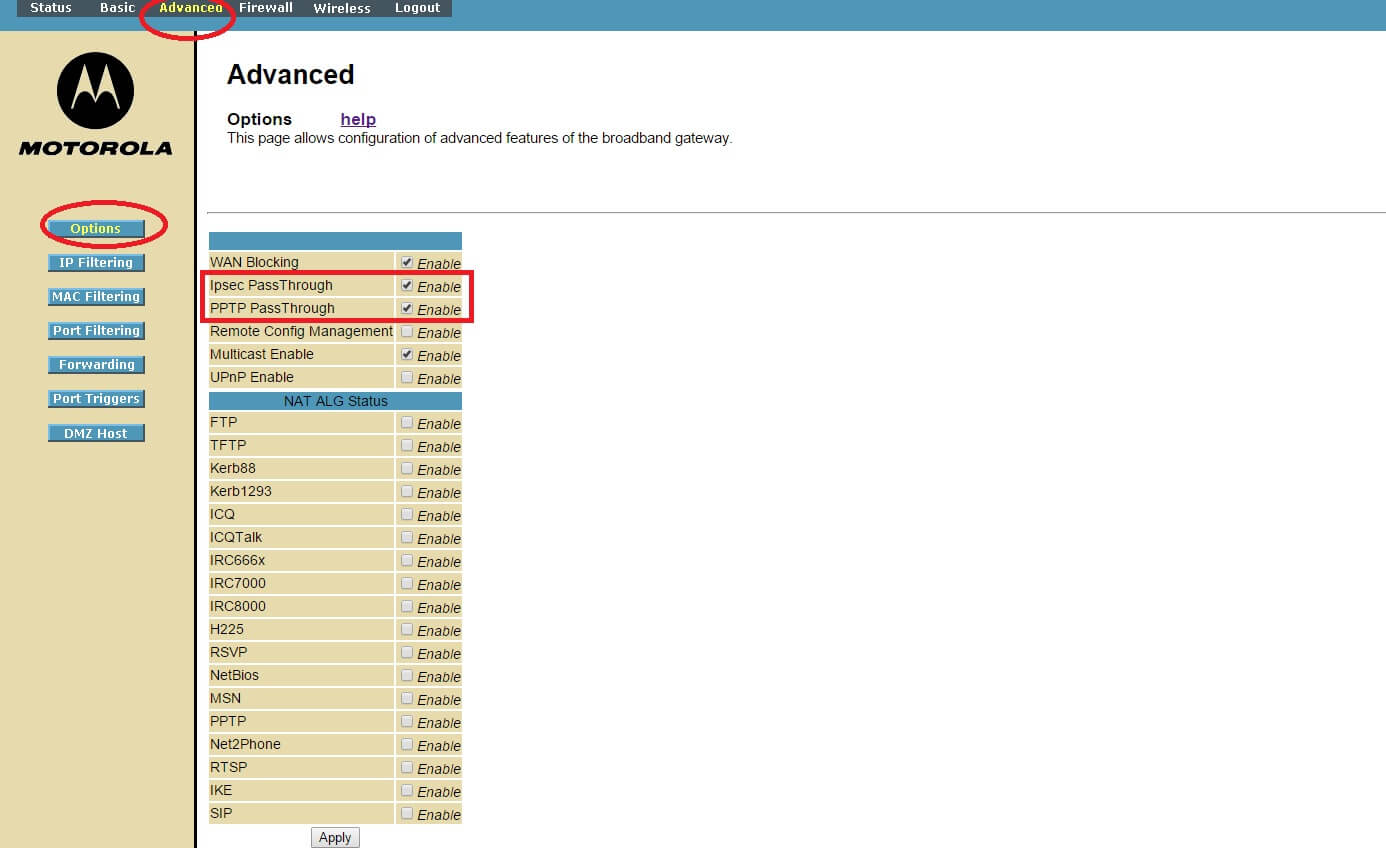Click the UPnP Enable label

point(252,377)
